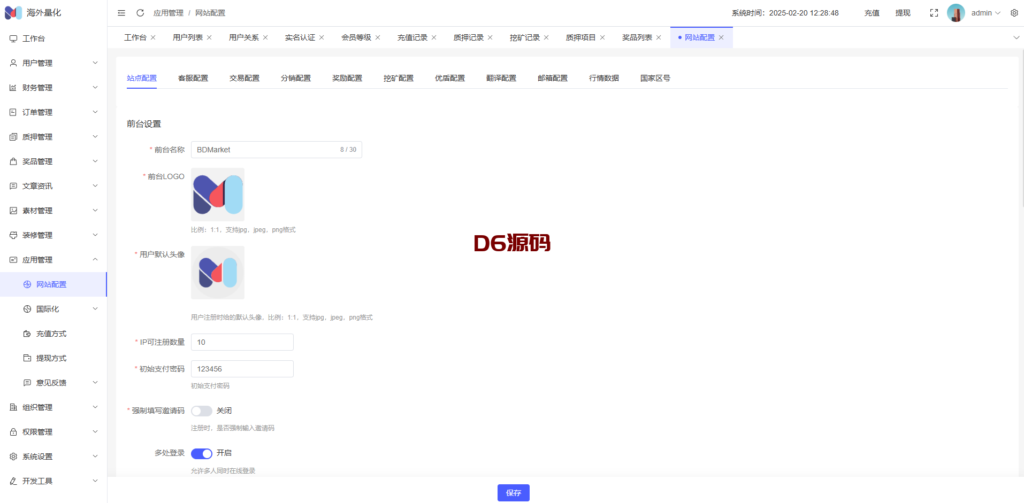Screen dimensions: 1024x503
Task: Click the 质押管理 icon in sidebar
Action: (x=13, y=137)
